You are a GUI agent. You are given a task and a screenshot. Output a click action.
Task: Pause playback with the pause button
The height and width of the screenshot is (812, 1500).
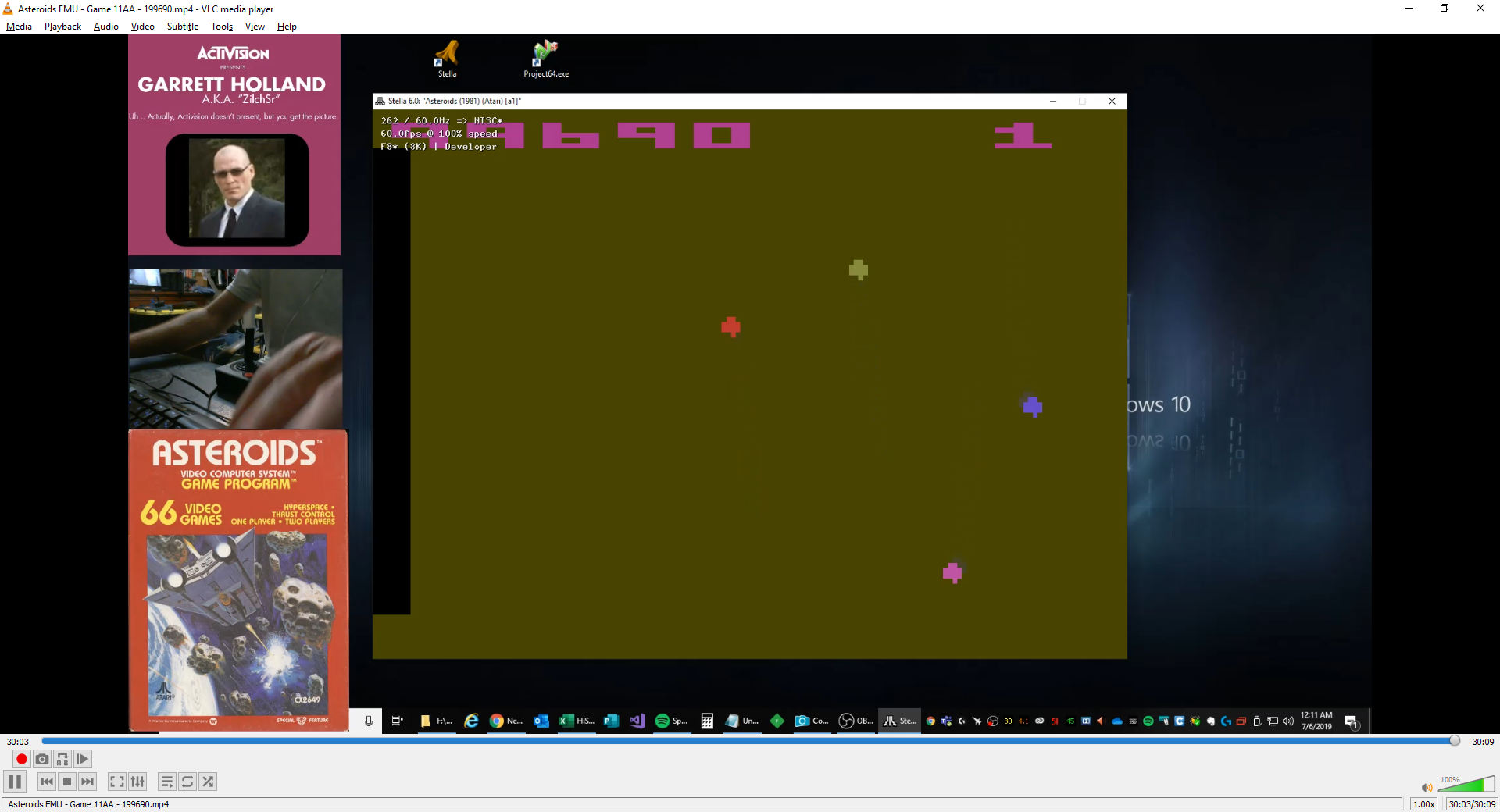(15, 782)
